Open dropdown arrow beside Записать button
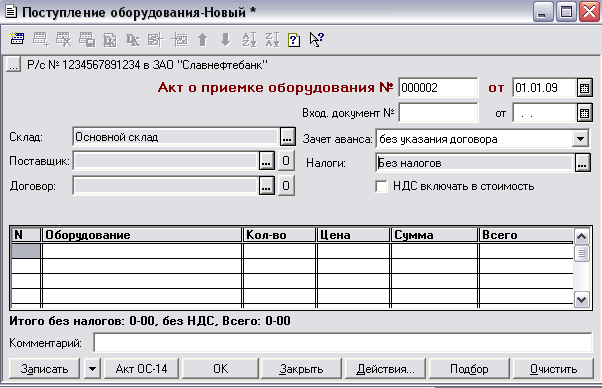Image resolution: width=602 pixels, height=388 pixels. [92, 369]
